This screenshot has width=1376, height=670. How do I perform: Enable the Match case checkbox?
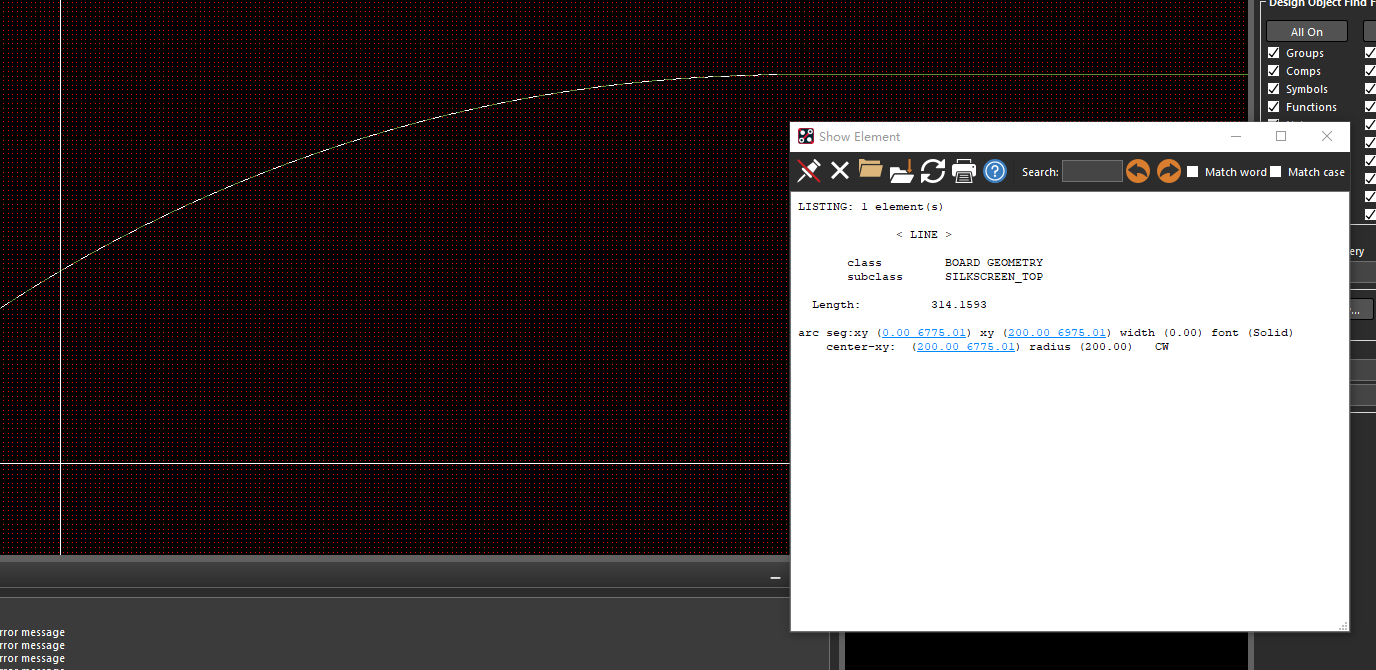point(1276,172)
